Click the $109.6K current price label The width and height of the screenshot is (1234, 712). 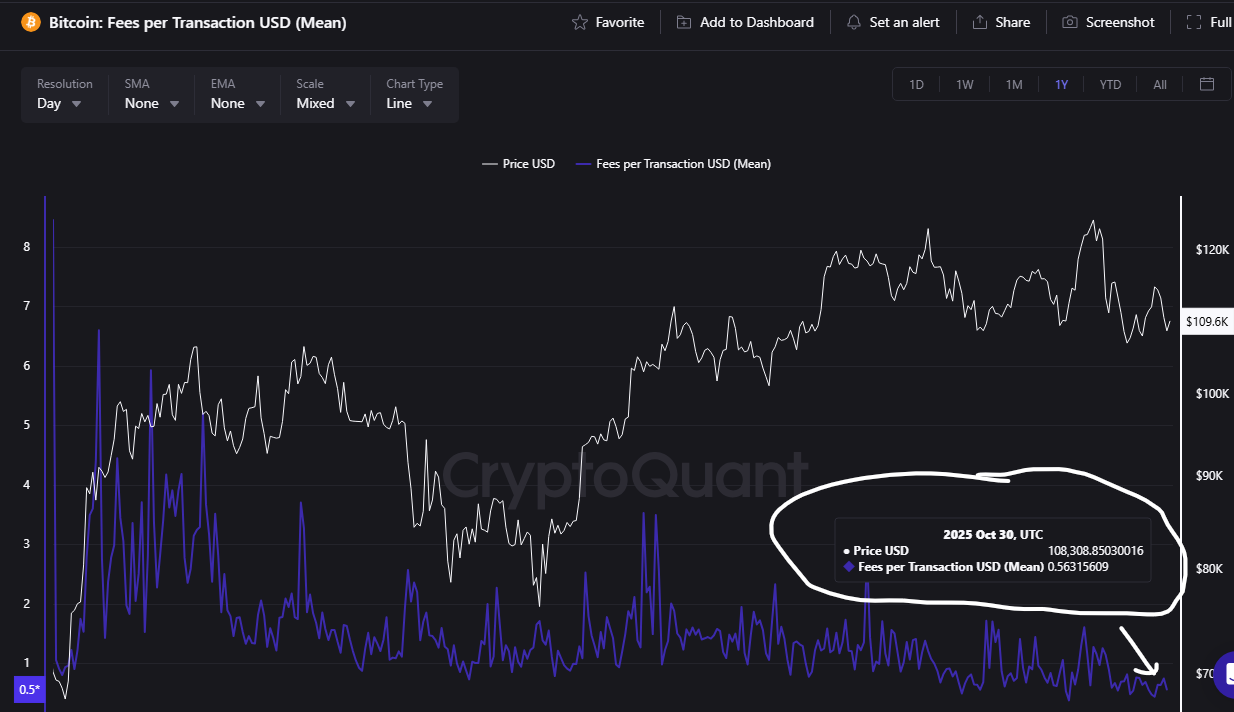point(1207,321)
